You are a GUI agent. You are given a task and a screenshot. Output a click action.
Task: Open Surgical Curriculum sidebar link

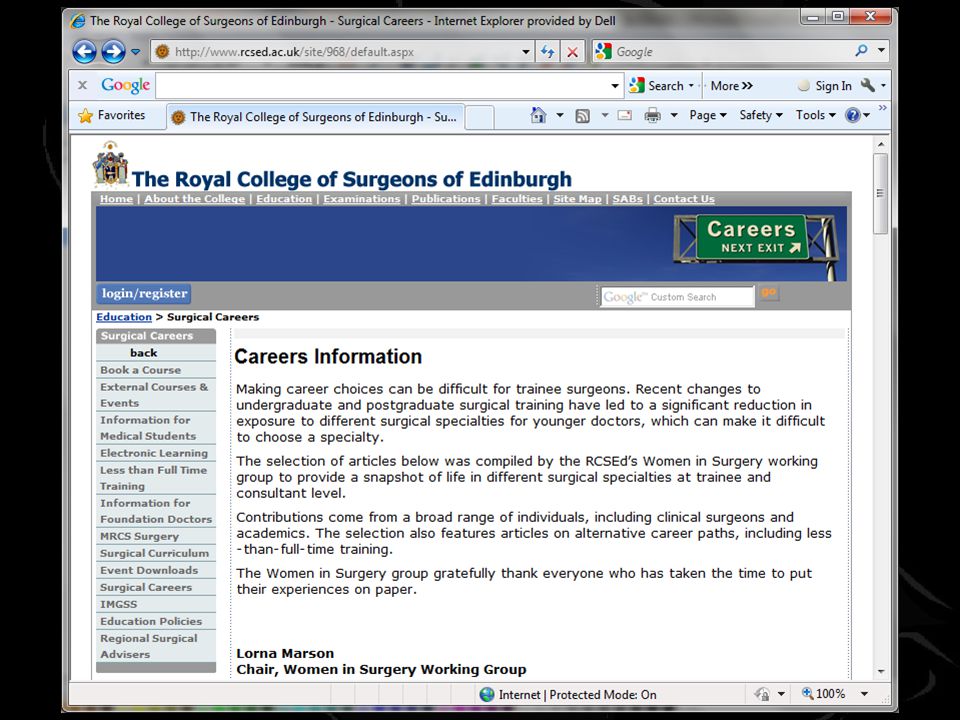[x=154, y=553]
